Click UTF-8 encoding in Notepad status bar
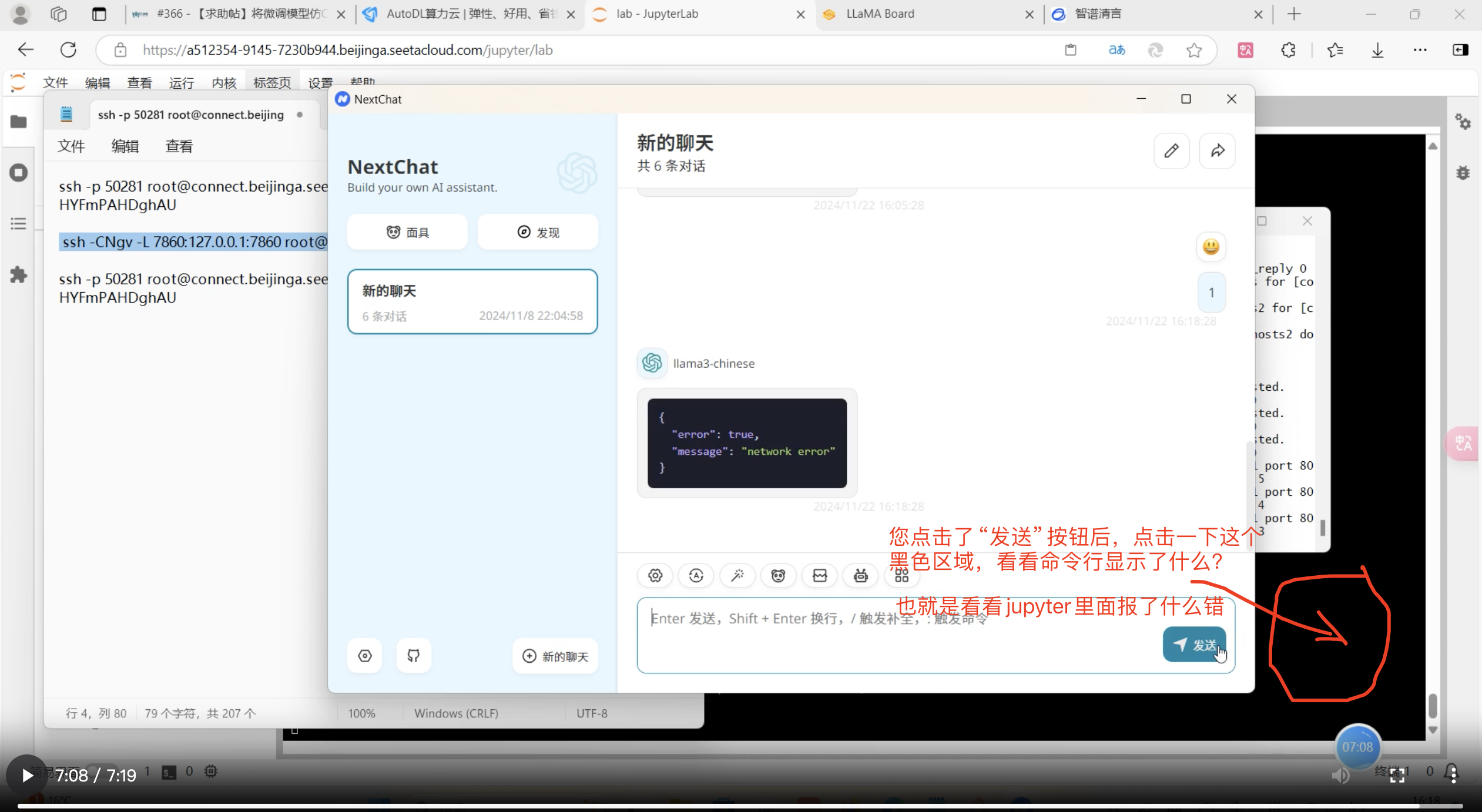This screenshot has width=1482, height=812. (x=592, y=713)
